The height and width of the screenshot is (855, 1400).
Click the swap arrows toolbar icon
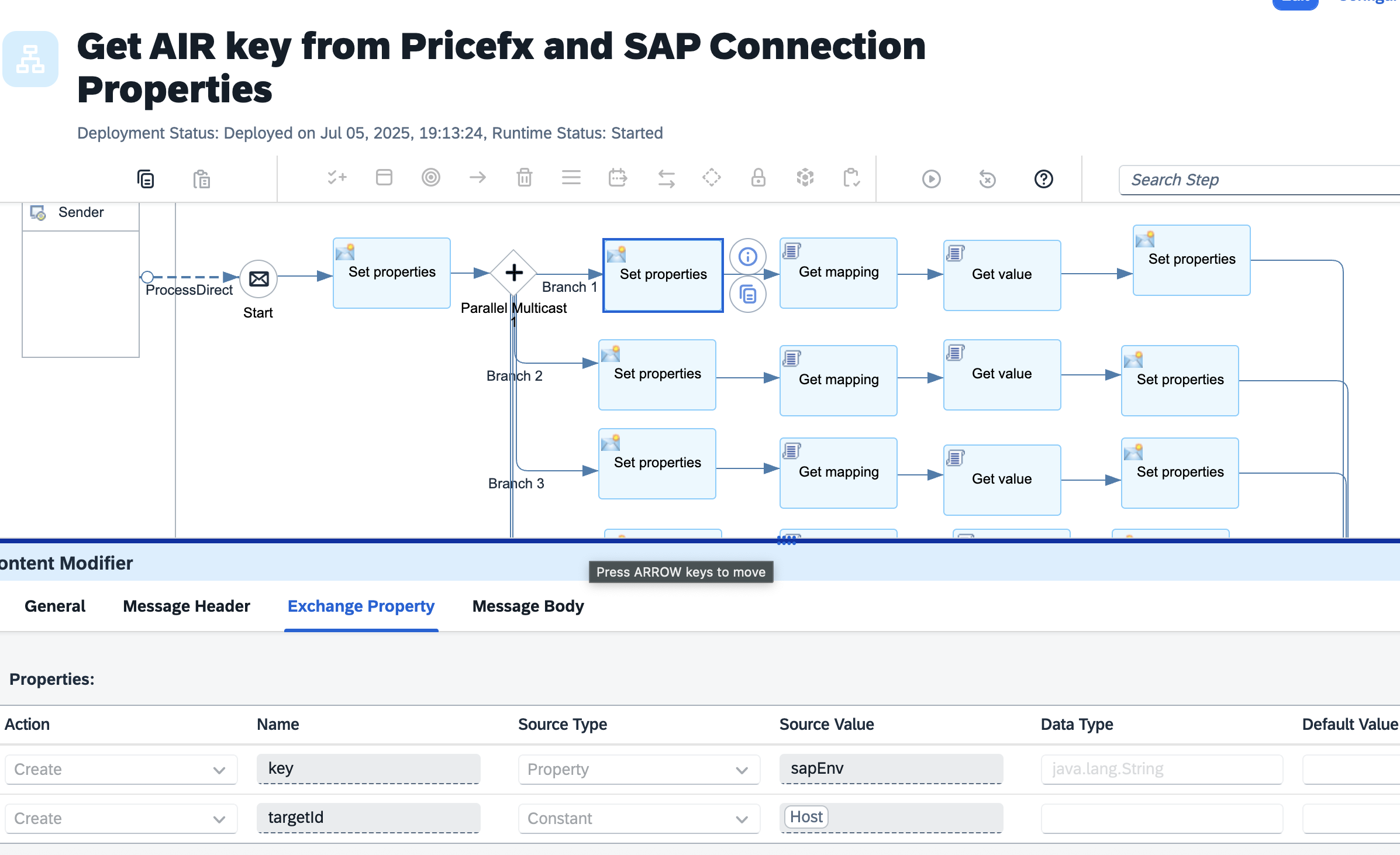[x=666, y=178]
